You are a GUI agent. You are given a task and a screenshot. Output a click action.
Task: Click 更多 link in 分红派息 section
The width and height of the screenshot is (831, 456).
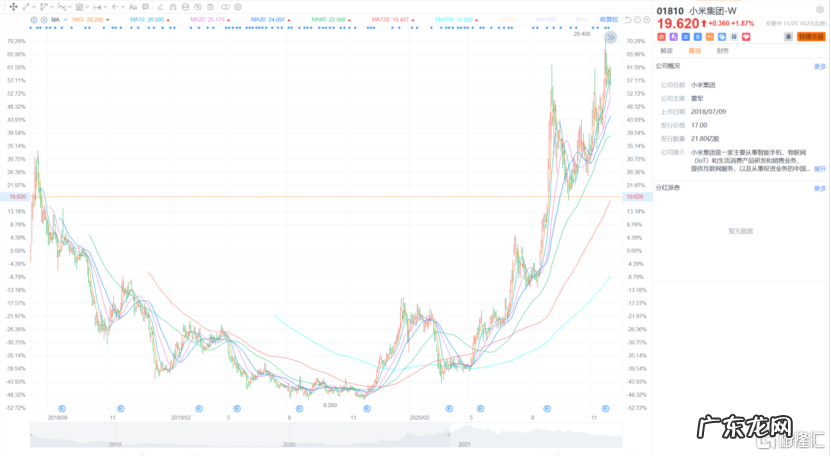[x=820, y=188]
